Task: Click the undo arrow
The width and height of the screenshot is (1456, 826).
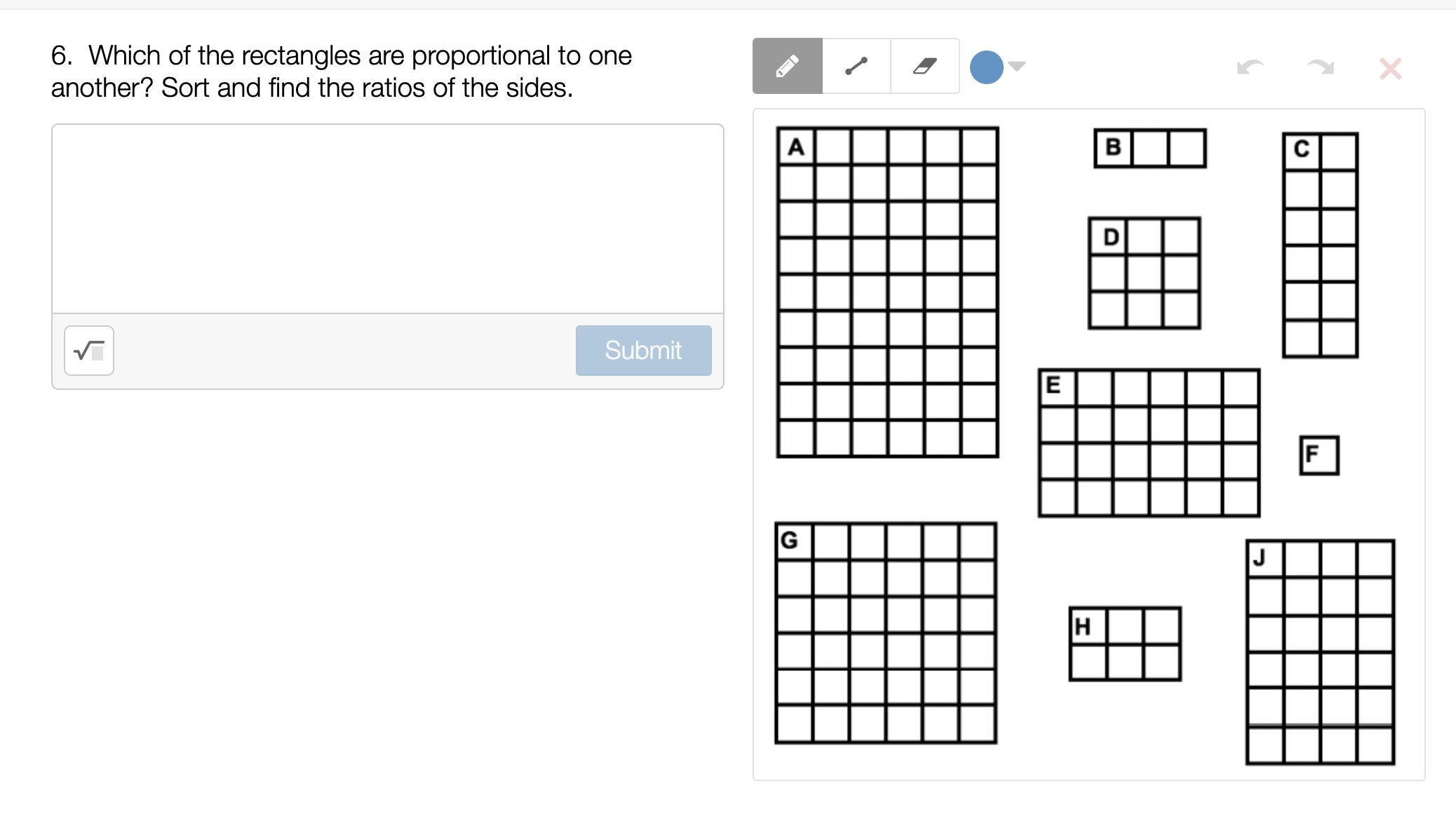Action: [x=1250, y=67]
